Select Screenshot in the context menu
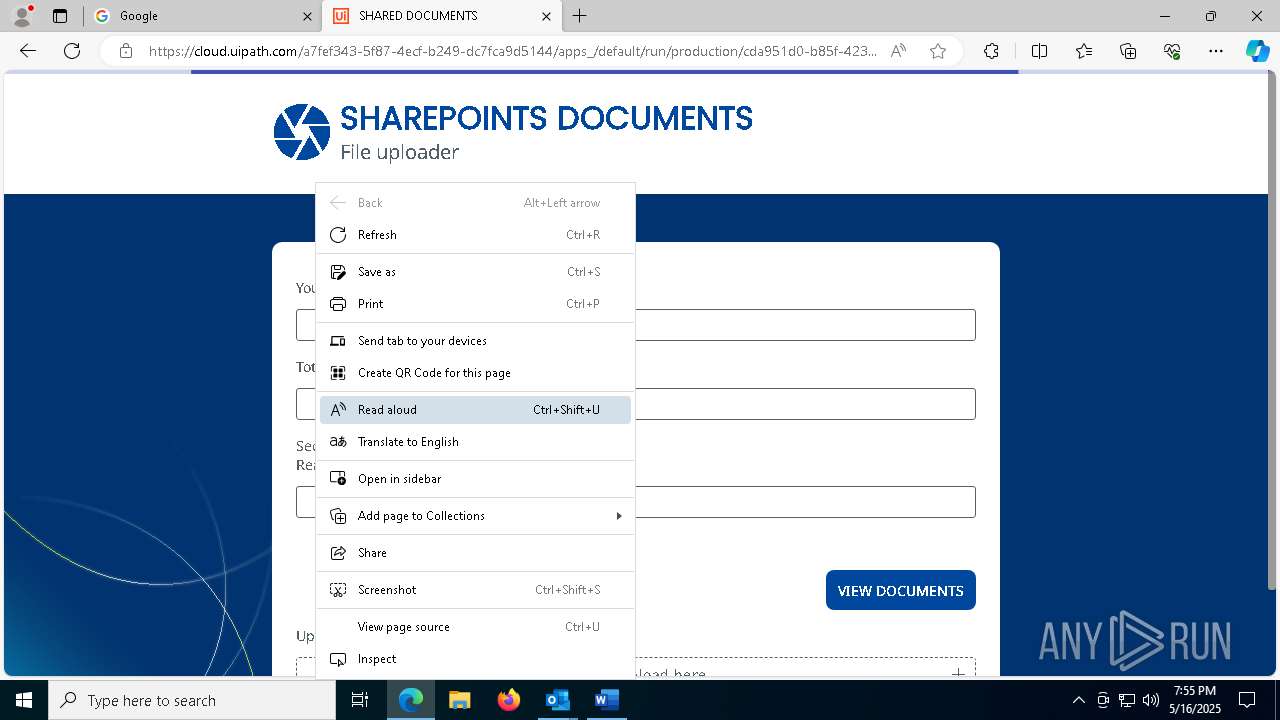The height and width of the screenshot is (720, 1280). tap(475, 590)
